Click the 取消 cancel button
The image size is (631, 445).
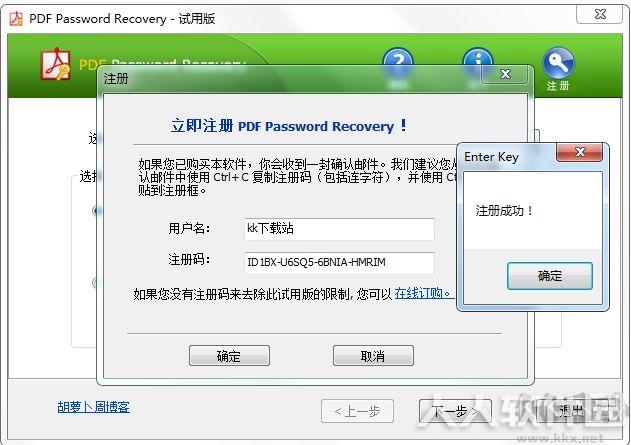(373, 356)
